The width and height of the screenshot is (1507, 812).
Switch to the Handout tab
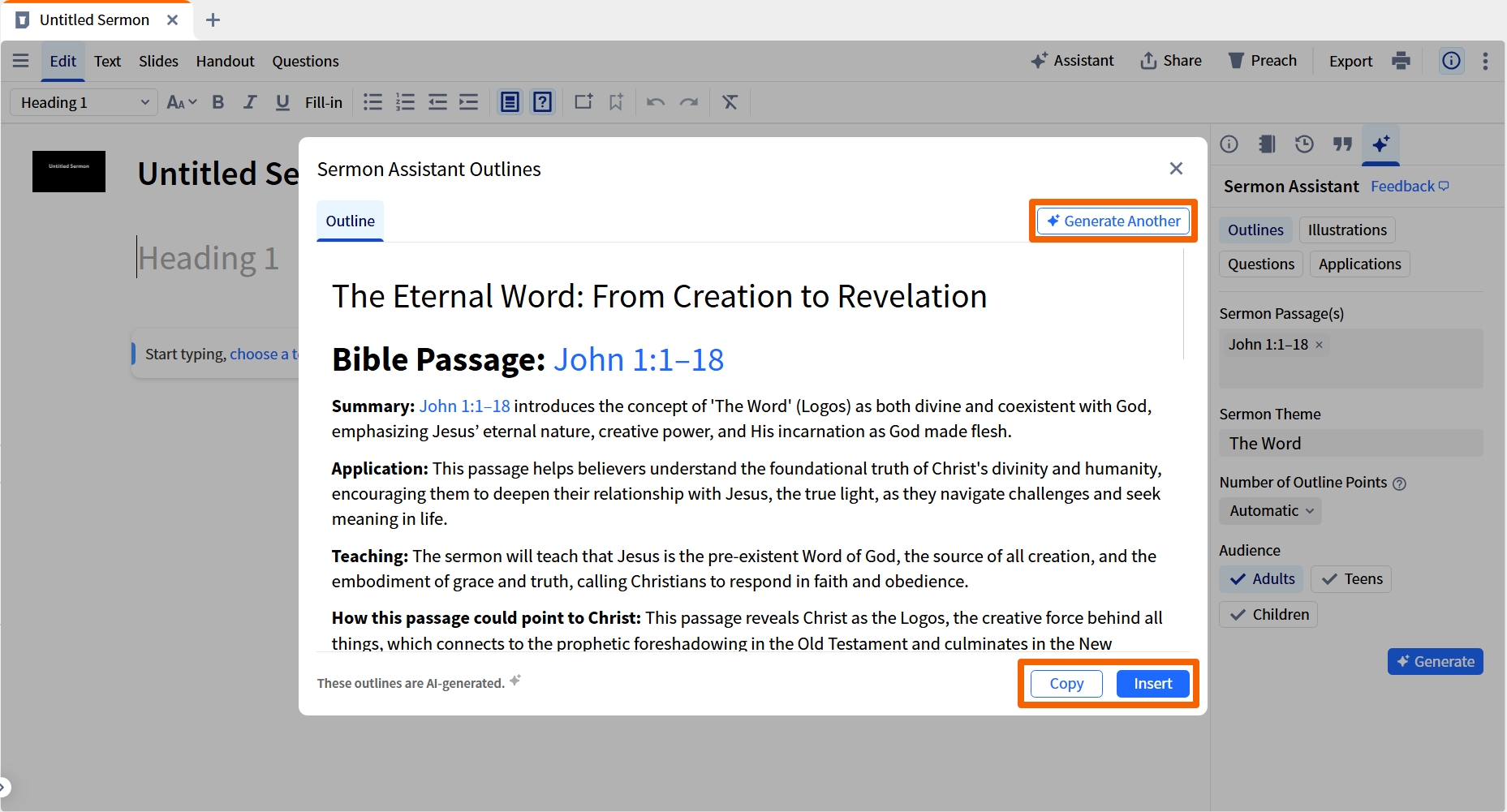(225, 61)
